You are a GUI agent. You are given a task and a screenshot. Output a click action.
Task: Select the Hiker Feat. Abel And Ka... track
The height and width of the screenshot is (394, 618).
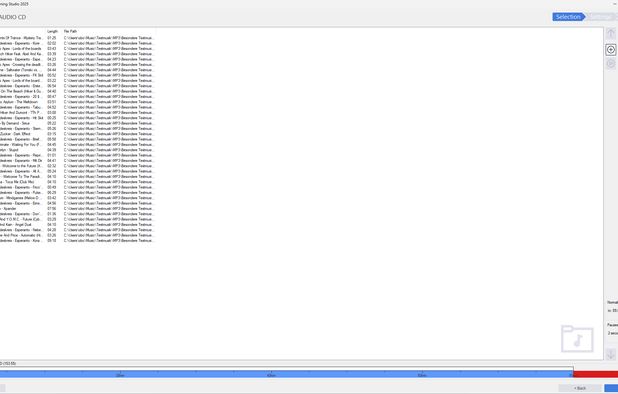pos(77,54)
